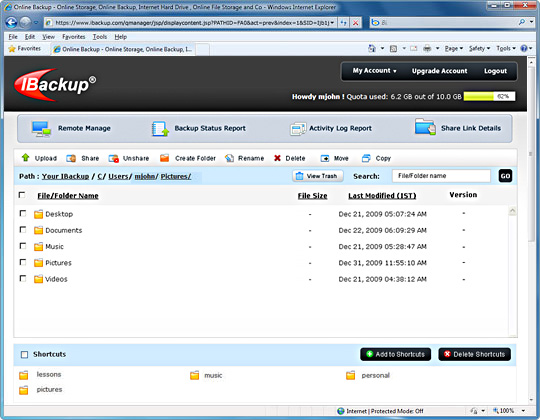The height and width of the screenshot is (420, 540).
Task: Open the View menu
Action: point(48,36)
